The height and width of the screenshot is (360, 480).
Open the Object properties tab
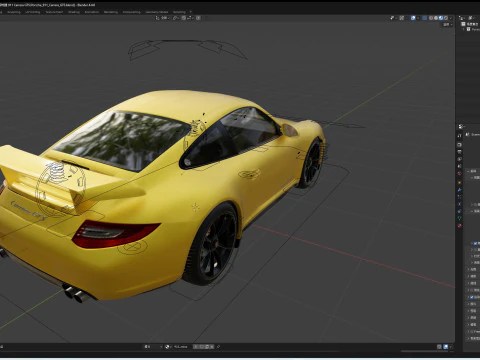tap(460, 183)
